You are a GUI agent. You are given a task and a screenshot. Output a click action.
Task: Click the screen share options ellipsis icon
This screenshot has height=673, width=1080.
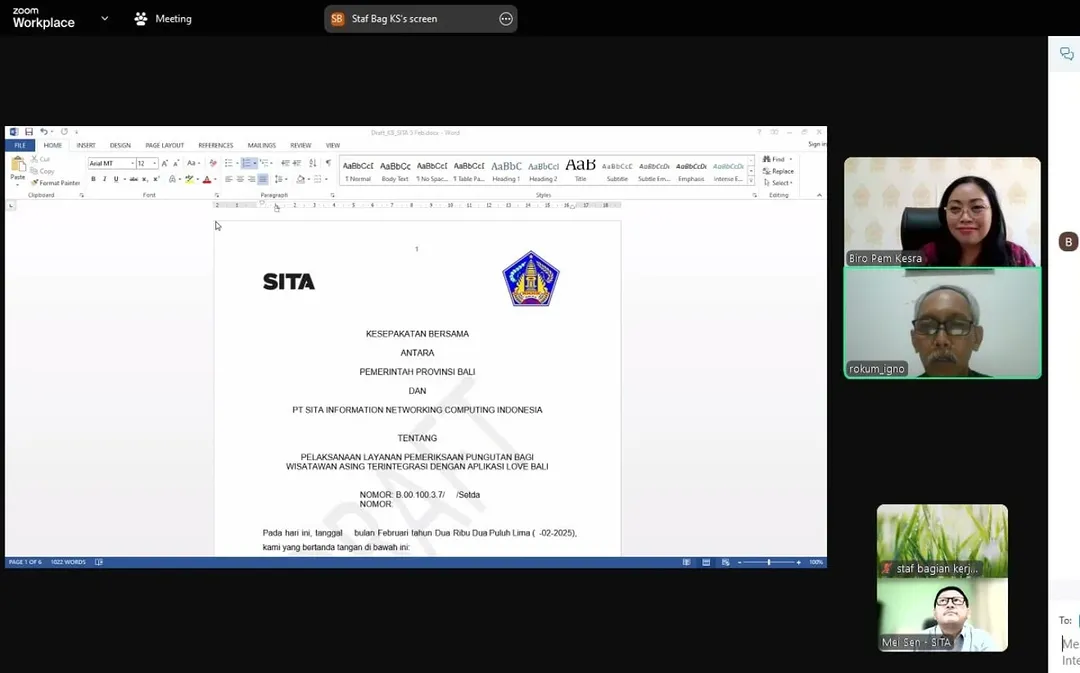[506, 19]
